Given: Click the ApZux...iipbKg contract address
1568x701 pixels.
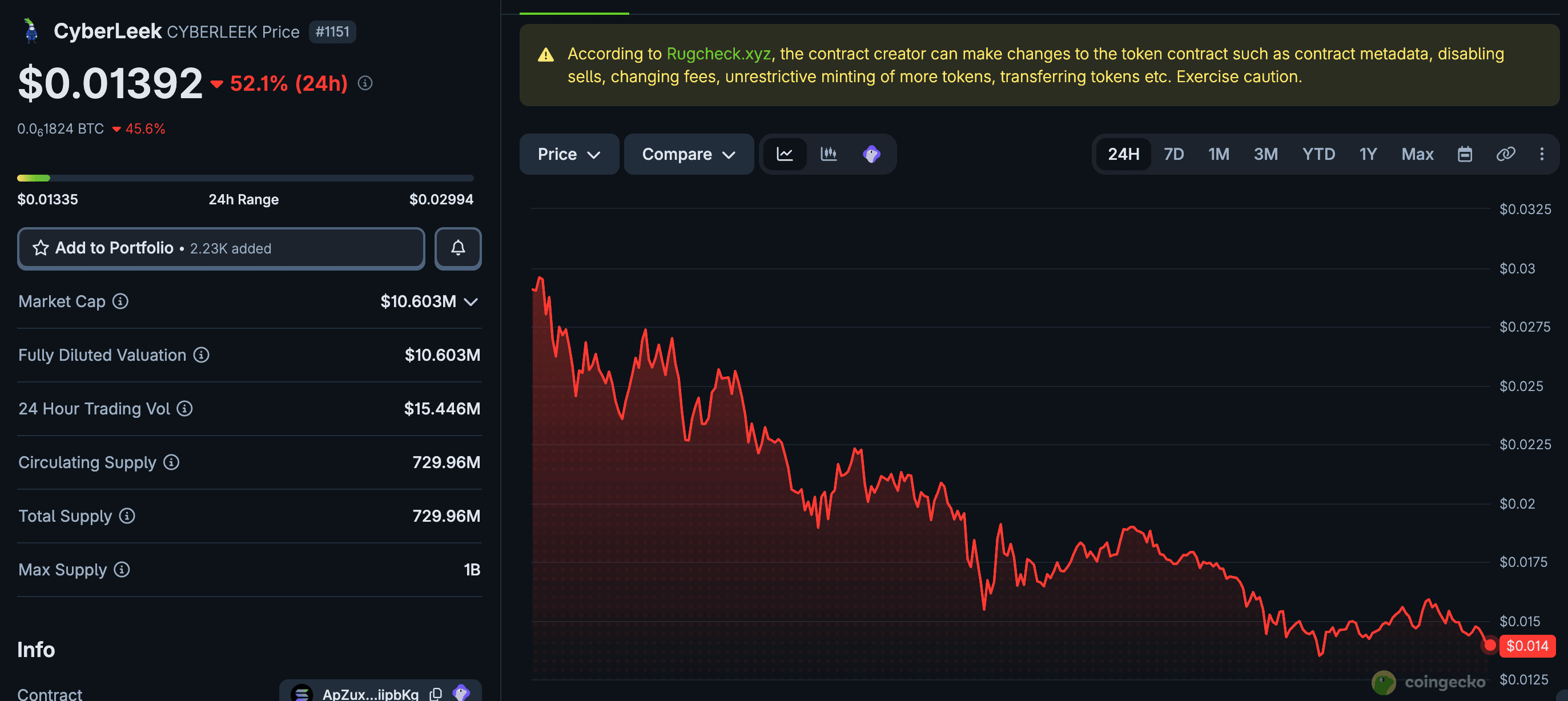Looking at the screenshot, I should tap(370, 694).
